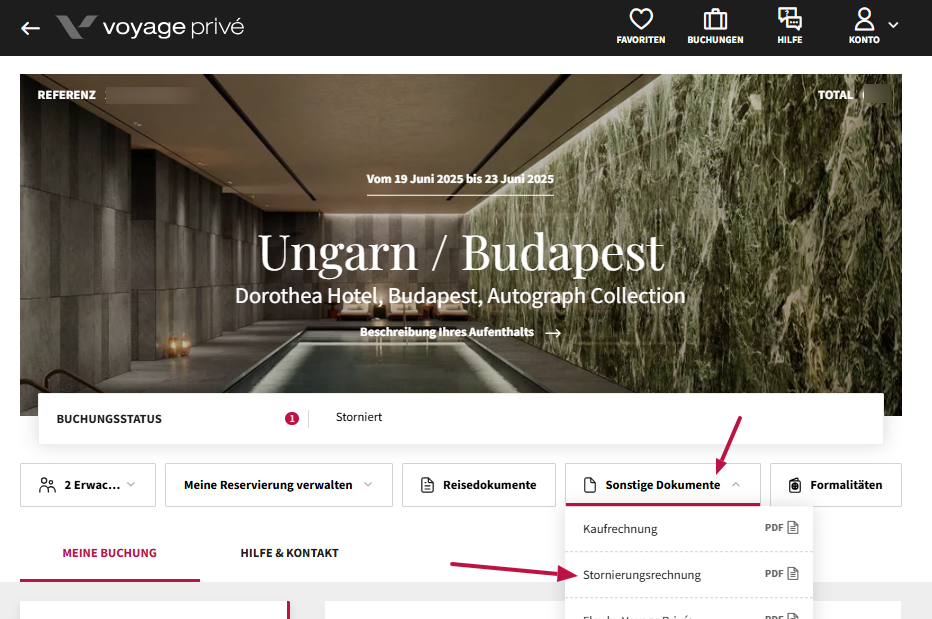
Task: Switch to the Meine Buchung tab
Action: click(x=110, y=553)
